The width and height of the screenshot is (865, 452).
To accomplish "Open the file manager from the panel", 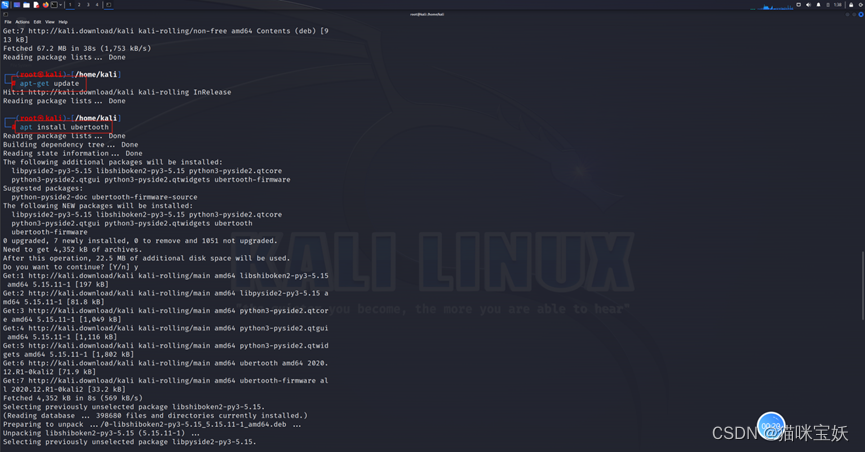I will click(26, 5).
